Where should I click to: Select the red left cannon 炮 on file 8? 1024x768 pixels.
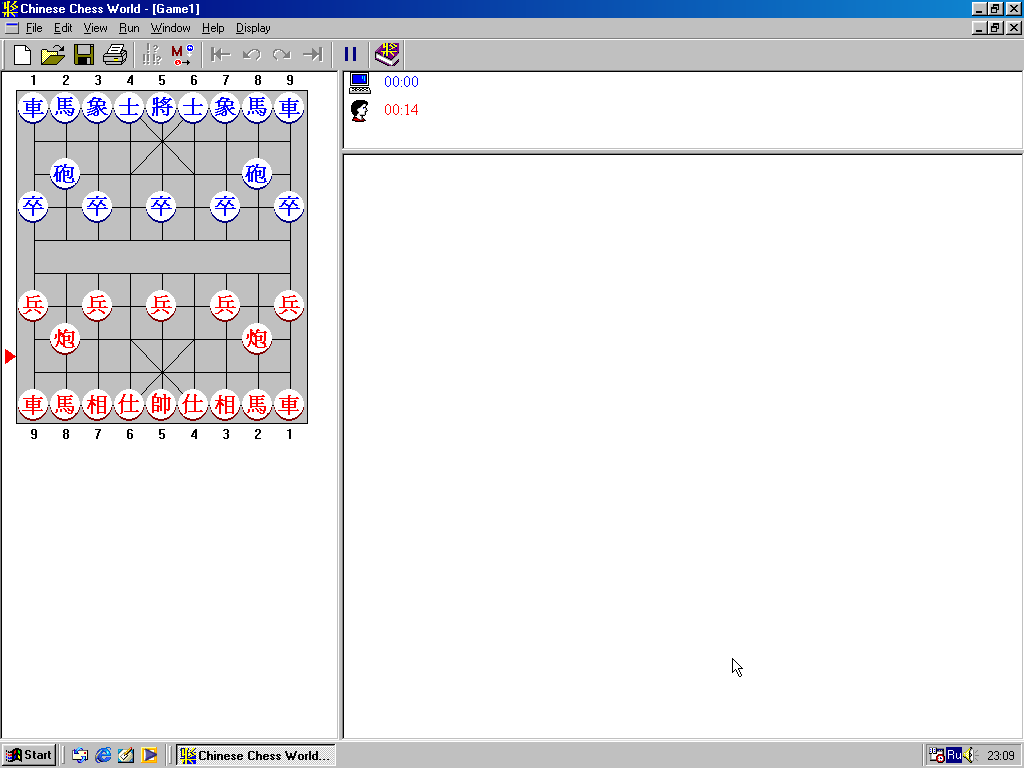pyautogui.click(x=65, y=338)
